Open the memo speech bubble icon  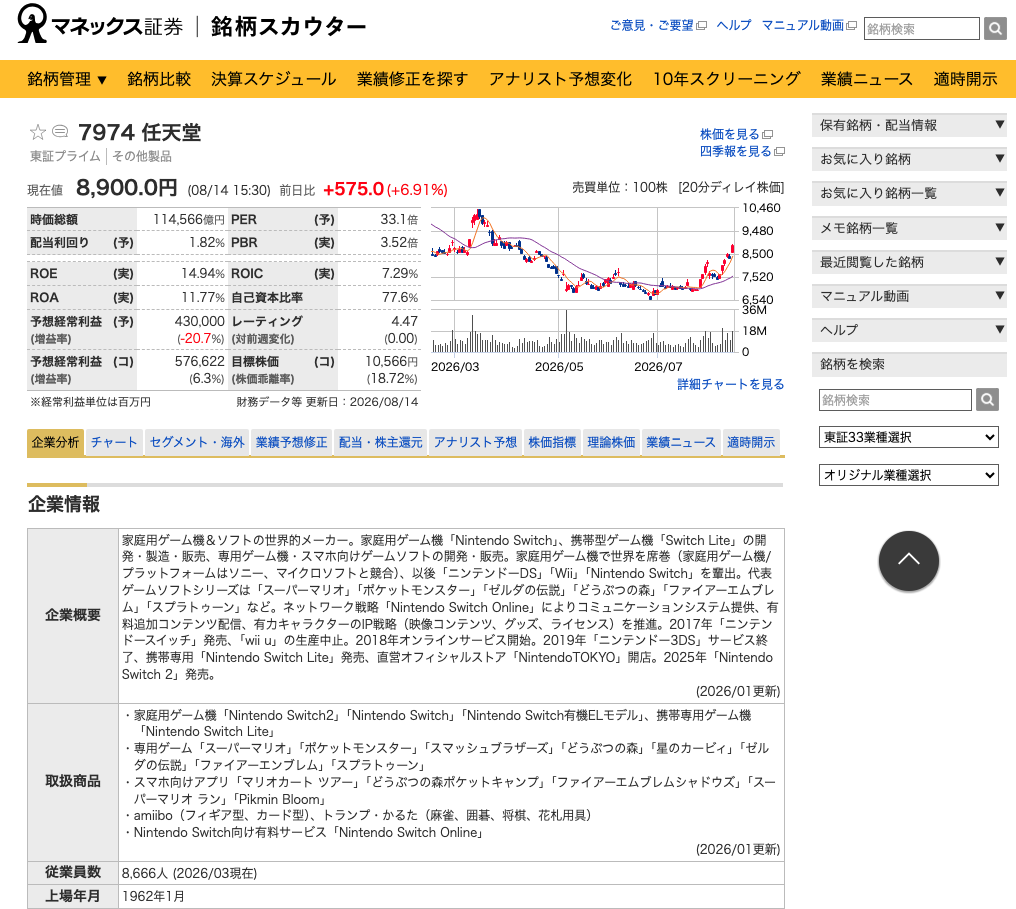pos(60,132)
